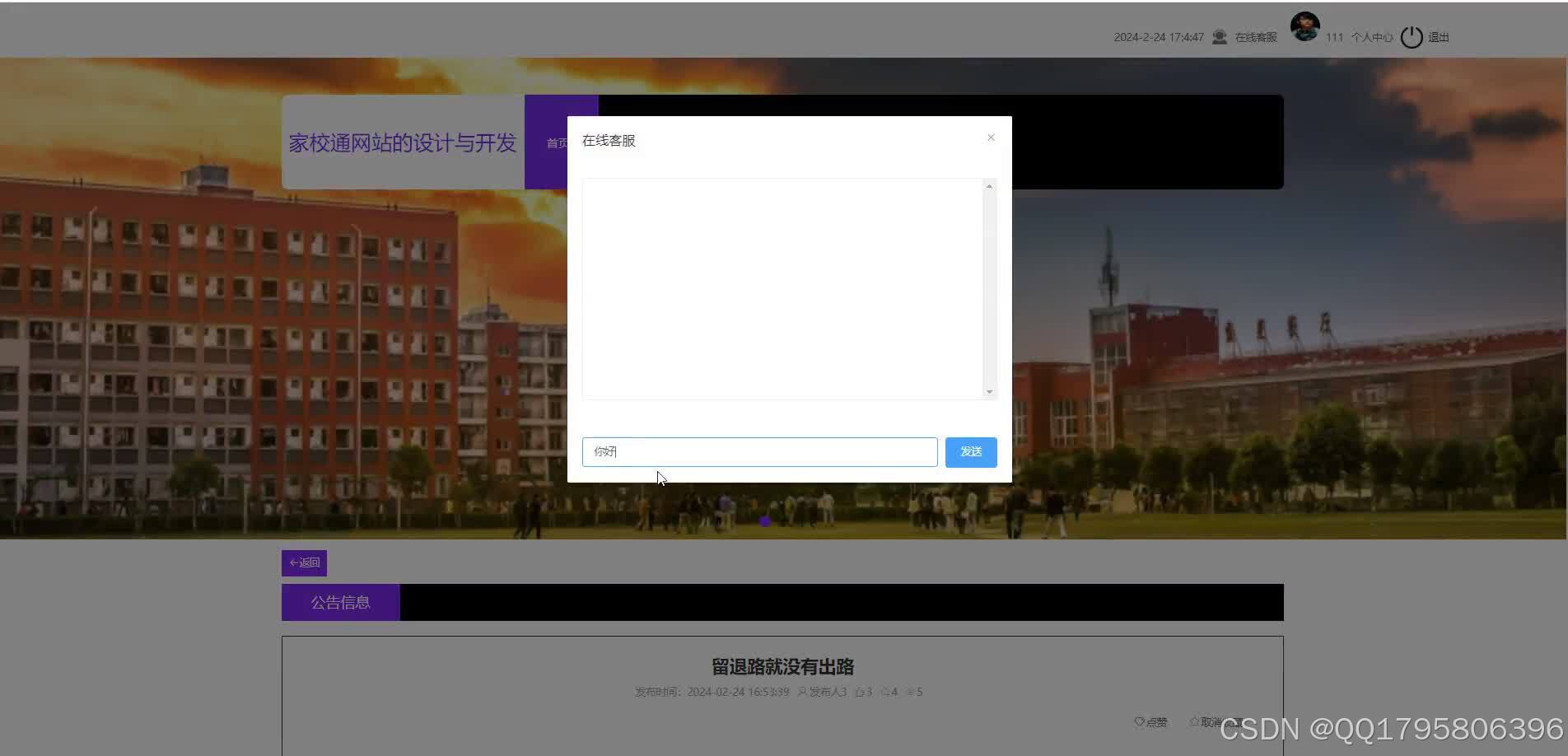Toggle the thumbs-up count 3 indicator
This screenshot has width=1568, height=756.
(x=864, y=692)
